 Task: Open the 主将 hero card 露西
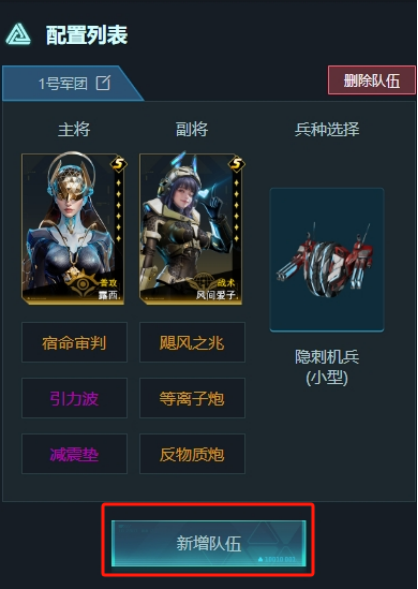click(x=72, y=228)
